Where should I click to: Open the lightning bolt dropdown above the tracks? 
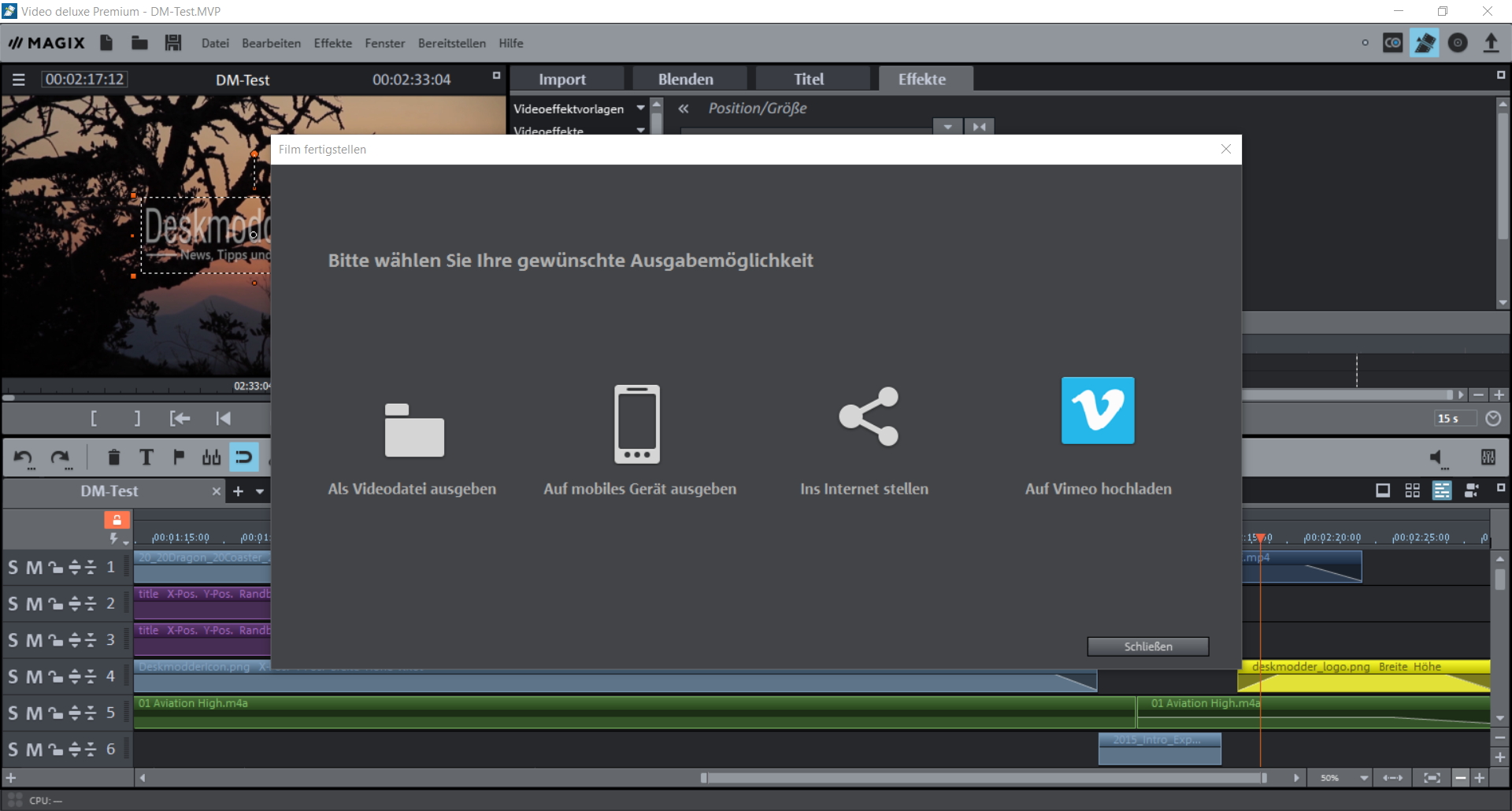[117, 539]
